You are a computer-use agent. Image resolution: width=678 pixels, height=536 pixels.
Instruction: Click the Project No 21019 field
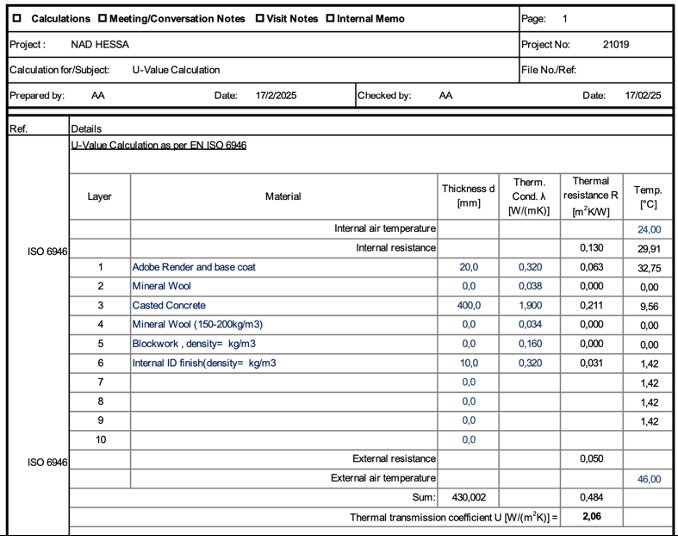coord(616,45)
